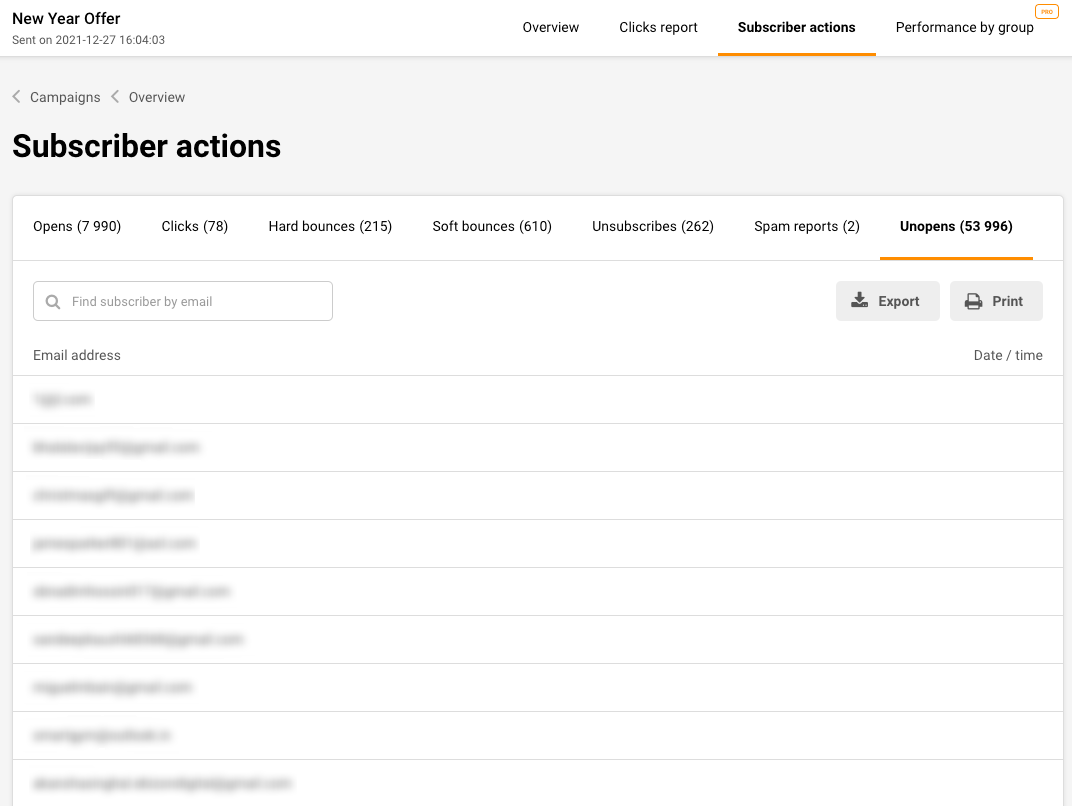Viewport: 1072px width, 806px height.
Task: Click the download icon on Export
Action: click(859, 301)
